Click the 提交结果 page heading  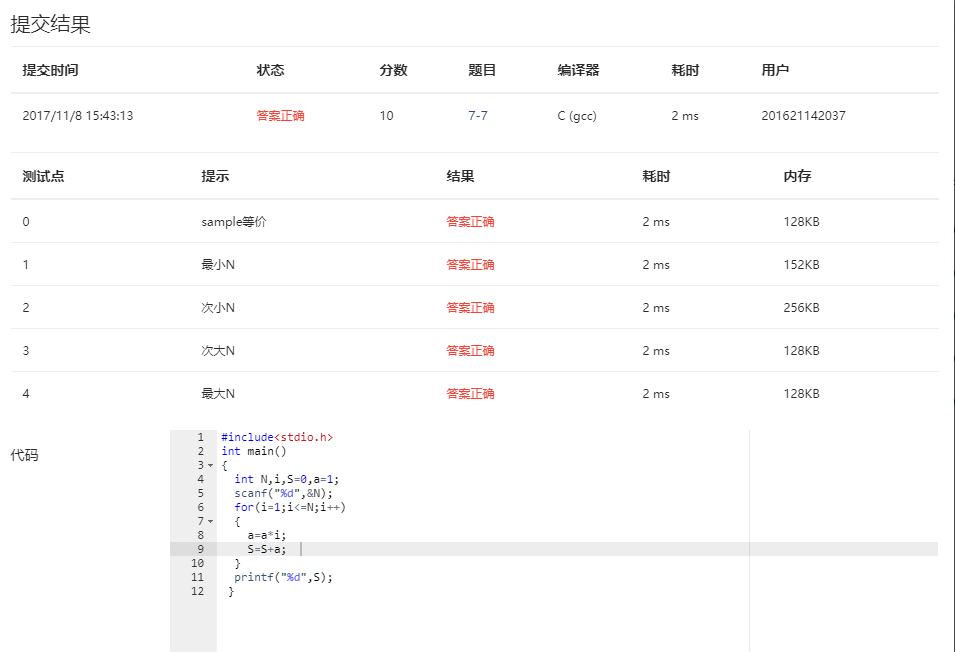click(x=51, y=24)
